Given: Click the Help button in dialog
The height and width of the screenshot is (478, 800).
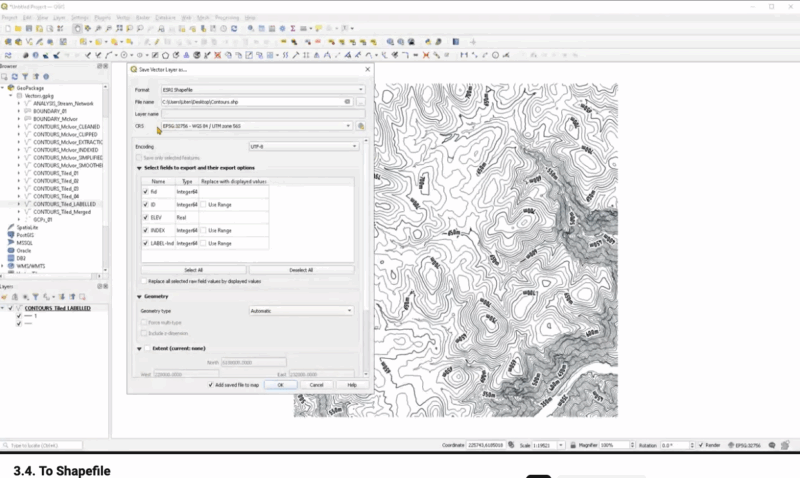Looking at the screenshot, I should (352, 385).
